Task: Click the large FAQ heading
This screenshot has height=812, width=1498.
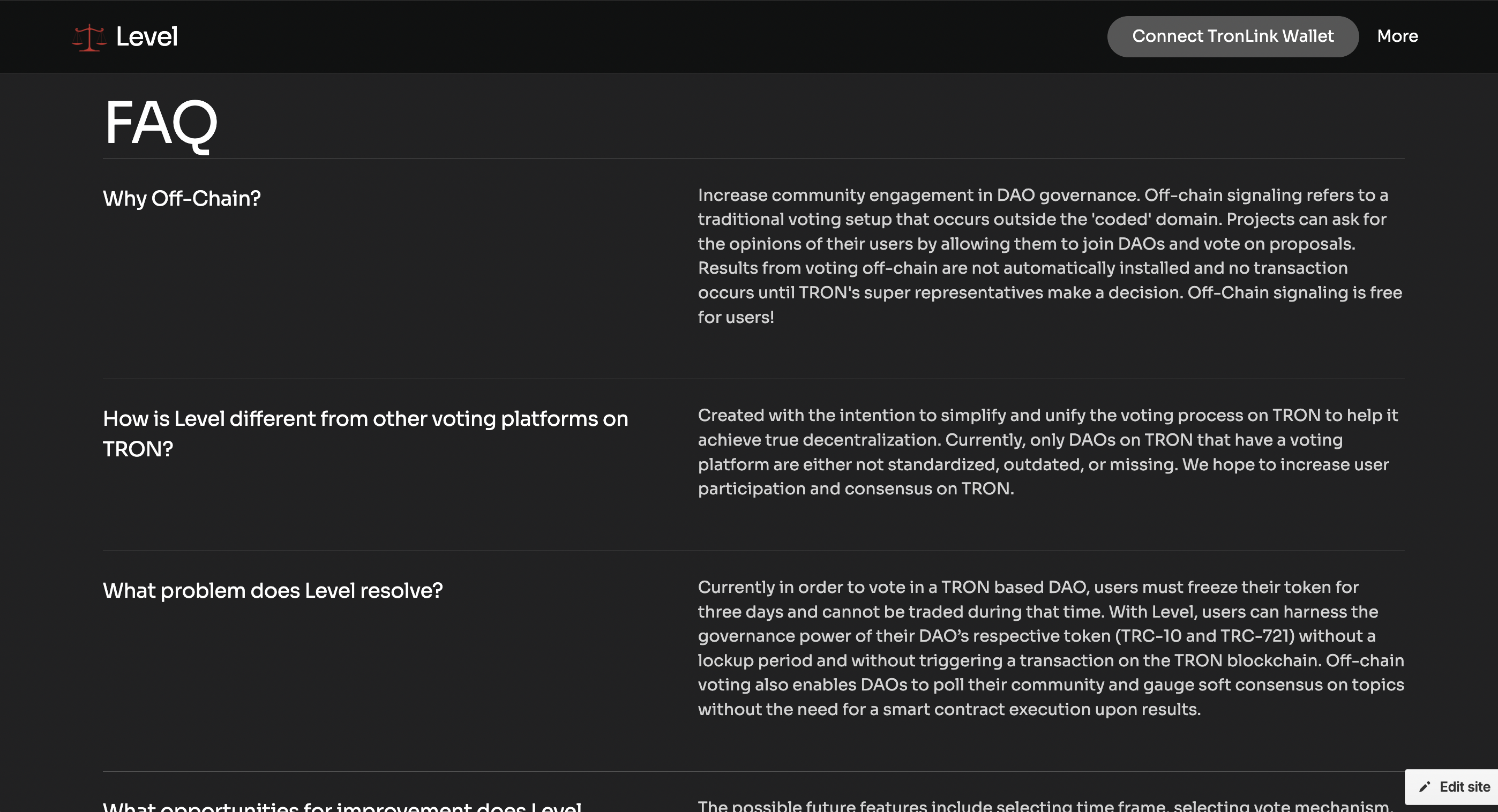Action: [x=161, y=123]
